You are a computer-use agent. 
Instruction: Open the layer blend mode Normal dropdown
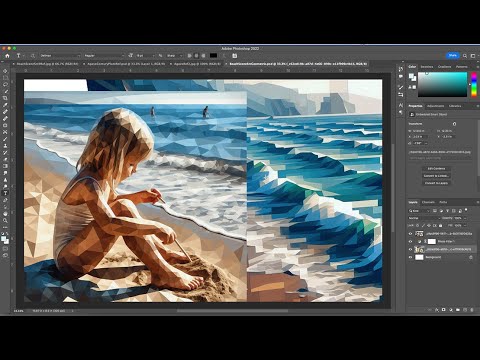[424, 218]
